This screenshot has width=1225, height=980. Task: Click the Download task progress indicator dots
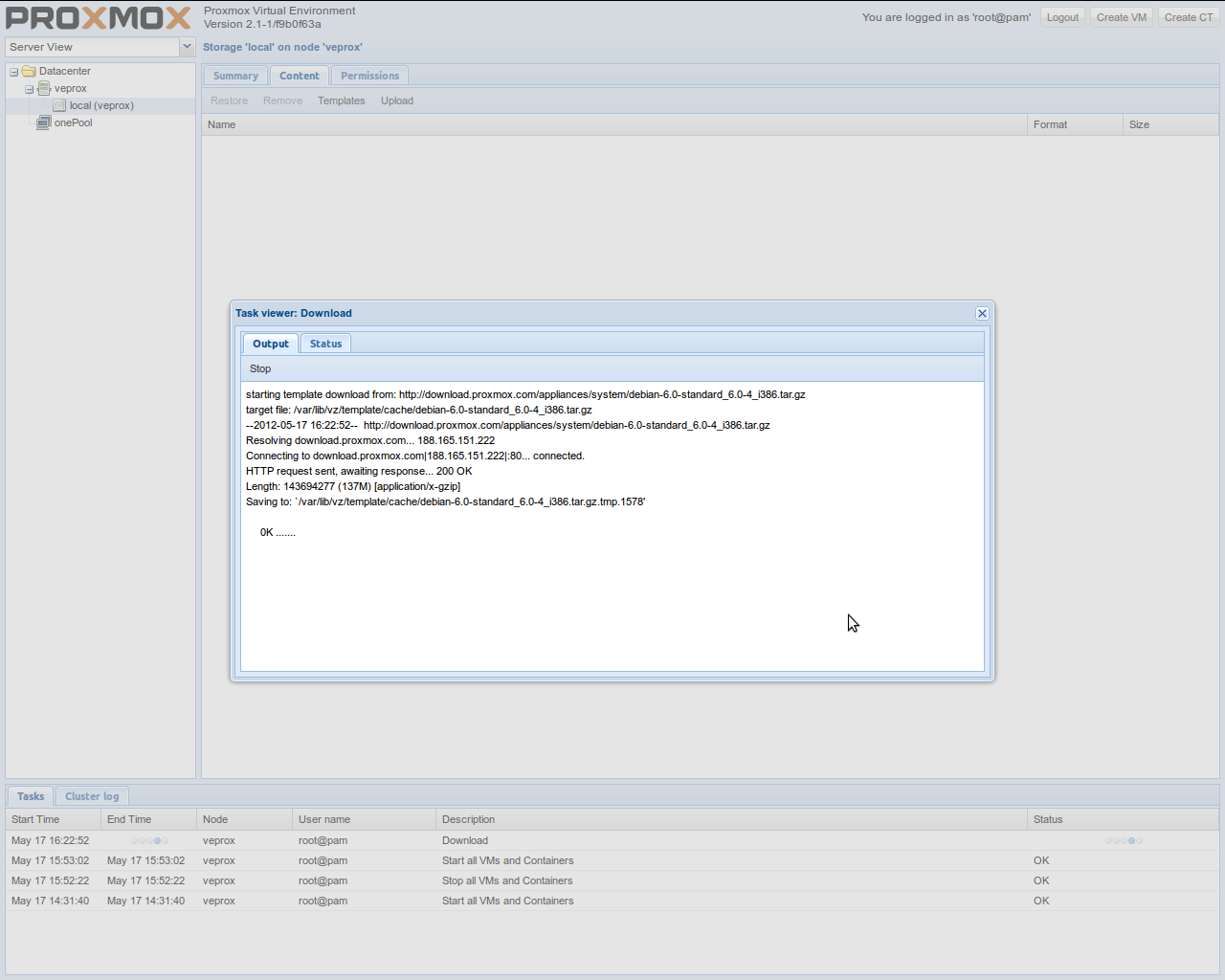[1123, 840]
